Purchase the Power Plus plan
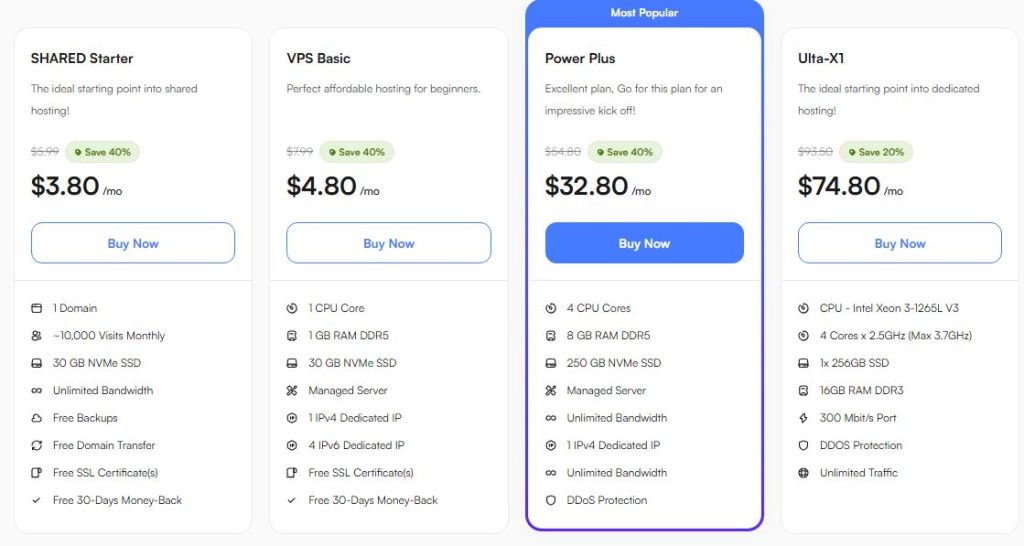The image size is (1024, 546). 644,243
